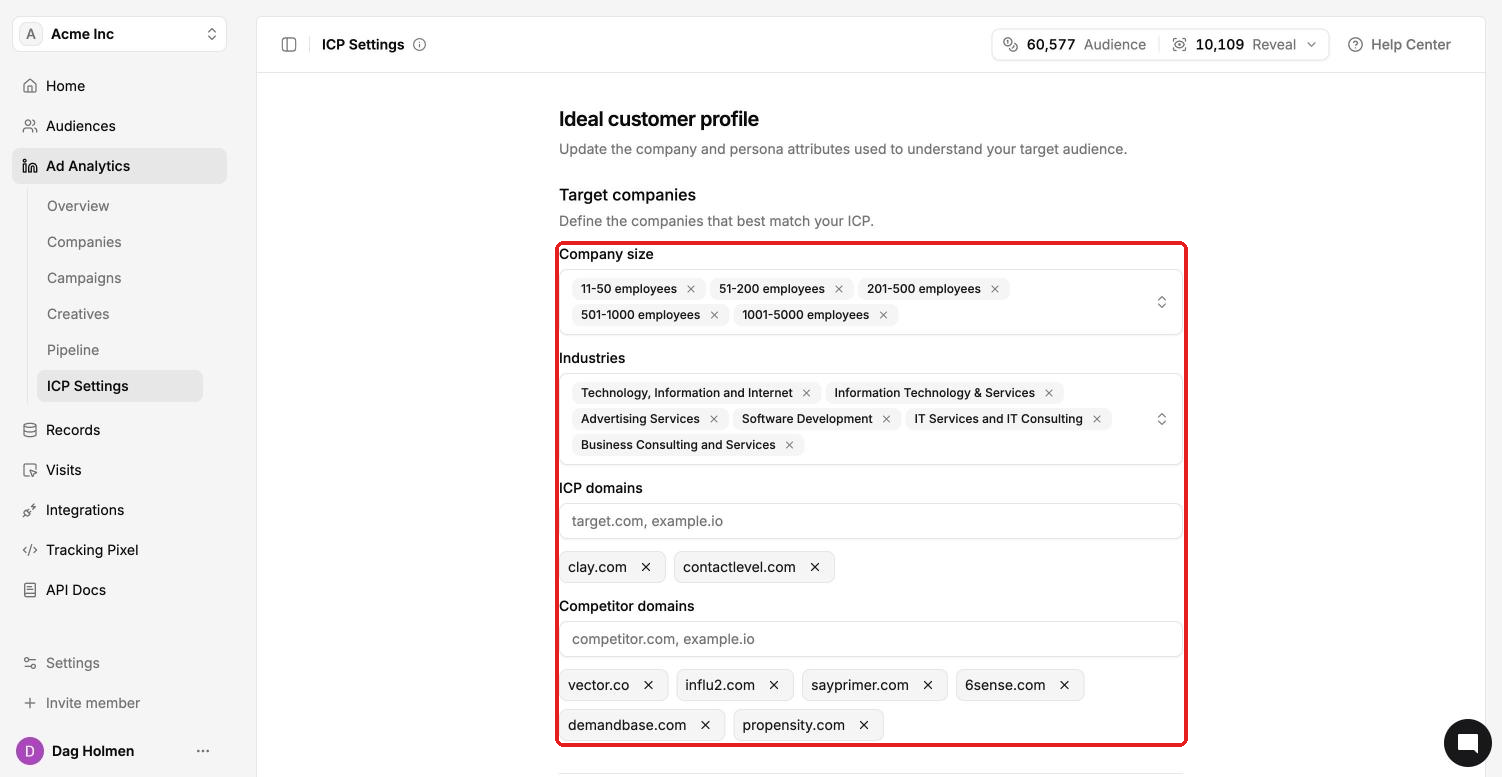Viewport: 1502px width, 777px height.
Task: Remove the 11-50 employees tag
Action: pos(691,289)
